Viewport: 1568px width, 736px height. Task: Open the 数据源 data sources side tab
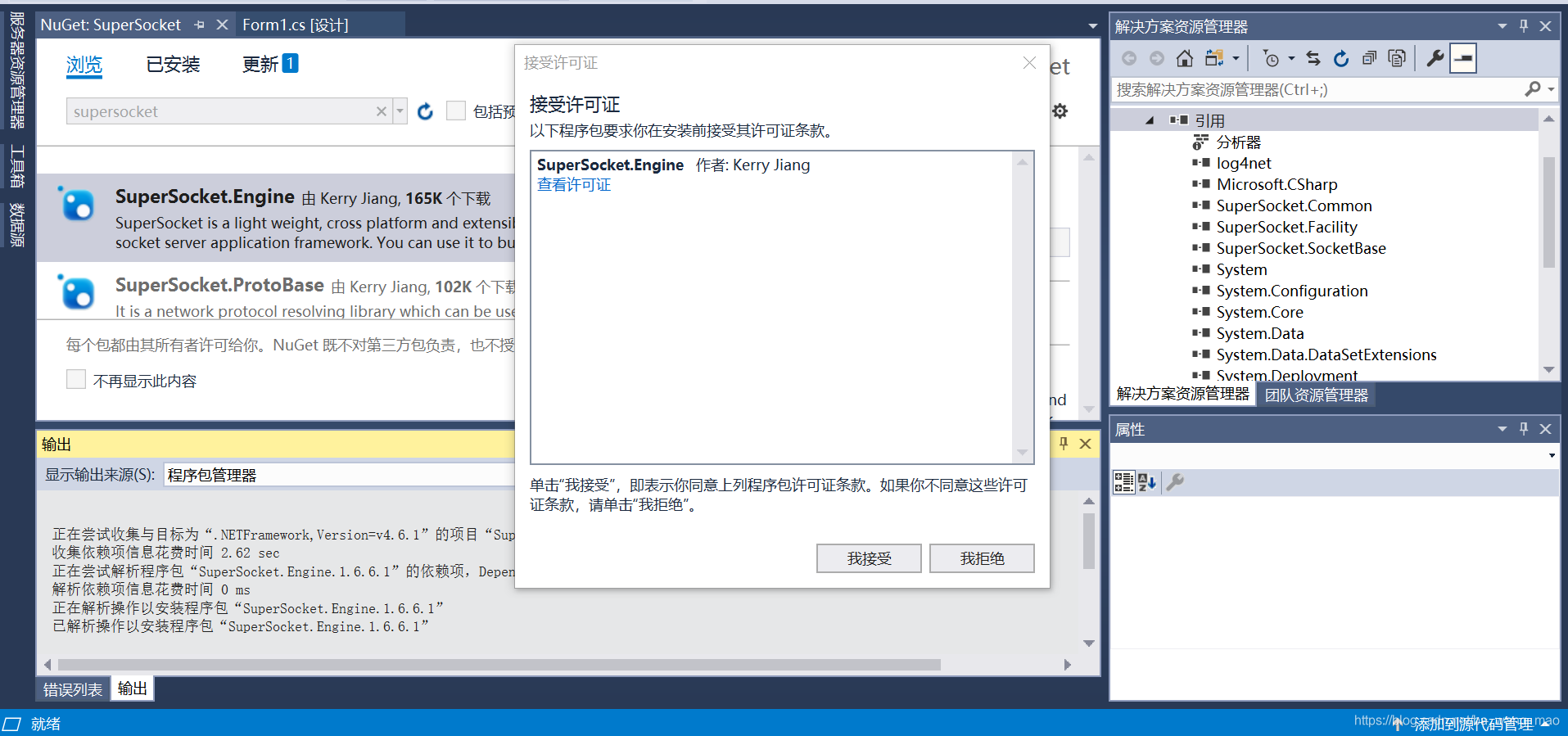click(17, 225)
